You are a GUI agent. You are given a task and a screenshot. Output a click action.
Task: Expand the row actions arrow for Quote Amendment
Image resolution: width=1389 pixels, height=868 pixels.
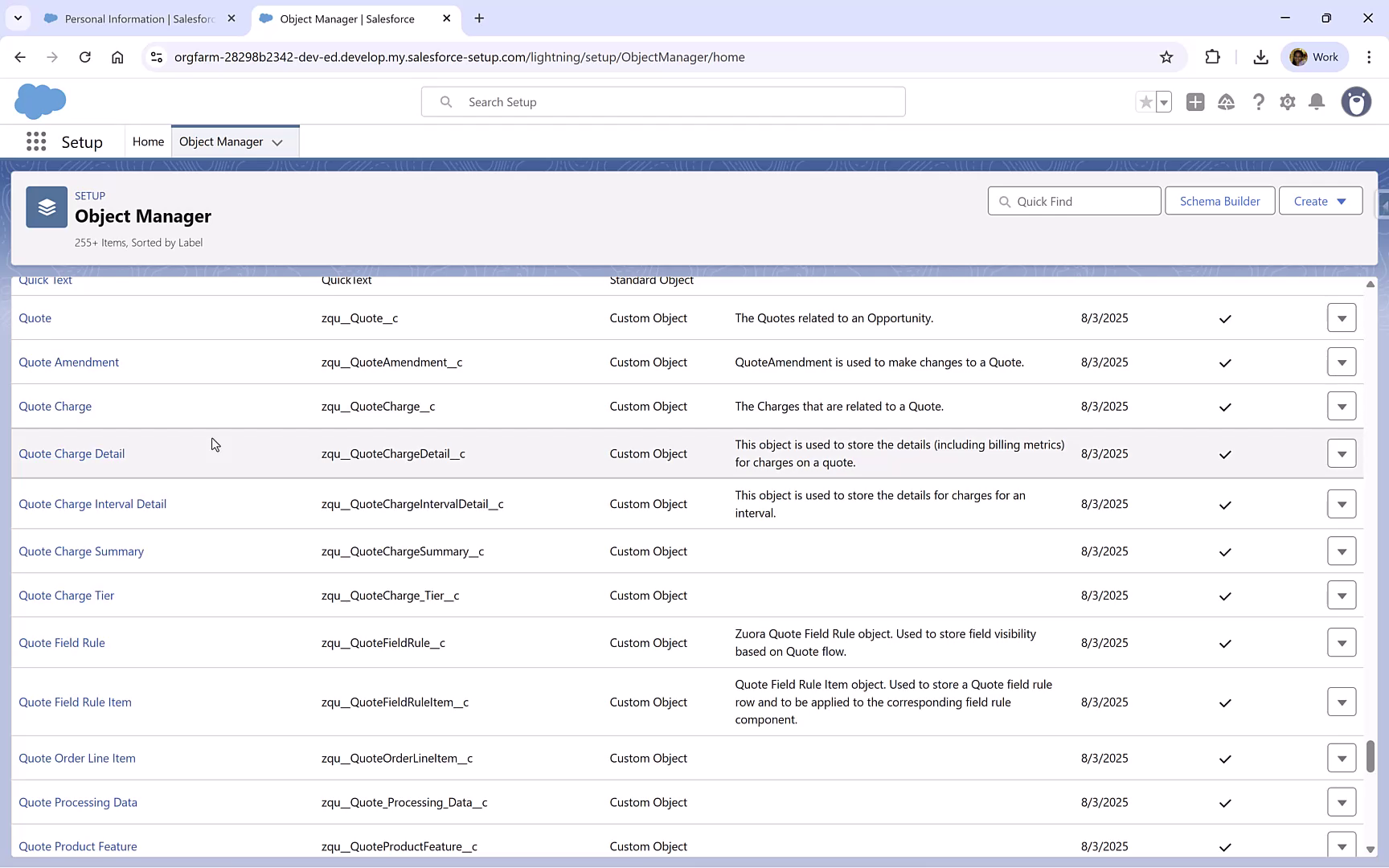(1342, 362)
